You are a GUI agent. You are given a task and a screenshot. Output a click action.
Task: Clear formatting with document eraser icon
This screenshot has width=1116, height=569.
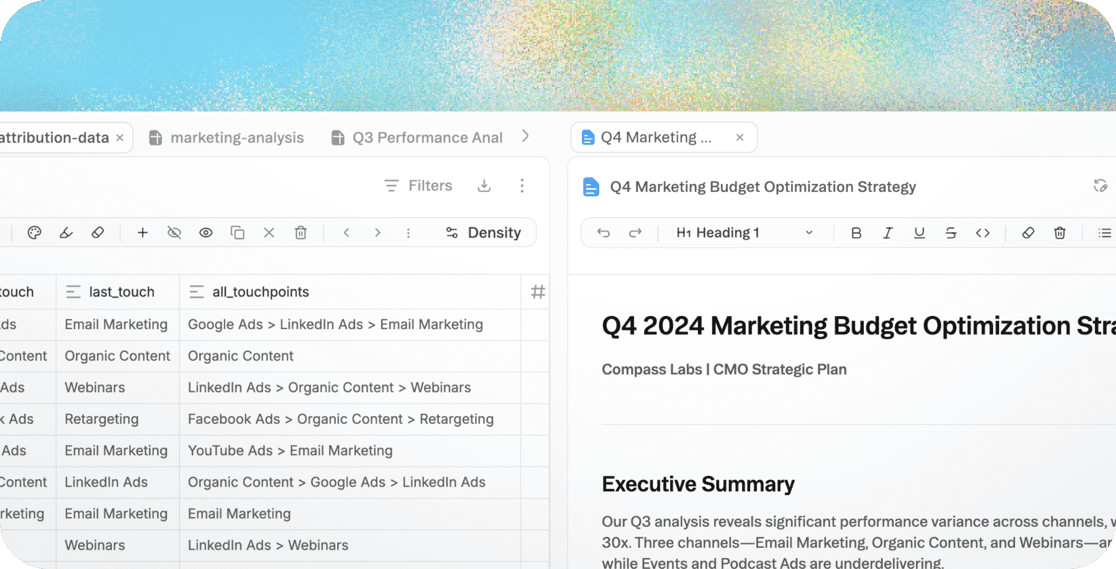click(x=1028, y=233)
